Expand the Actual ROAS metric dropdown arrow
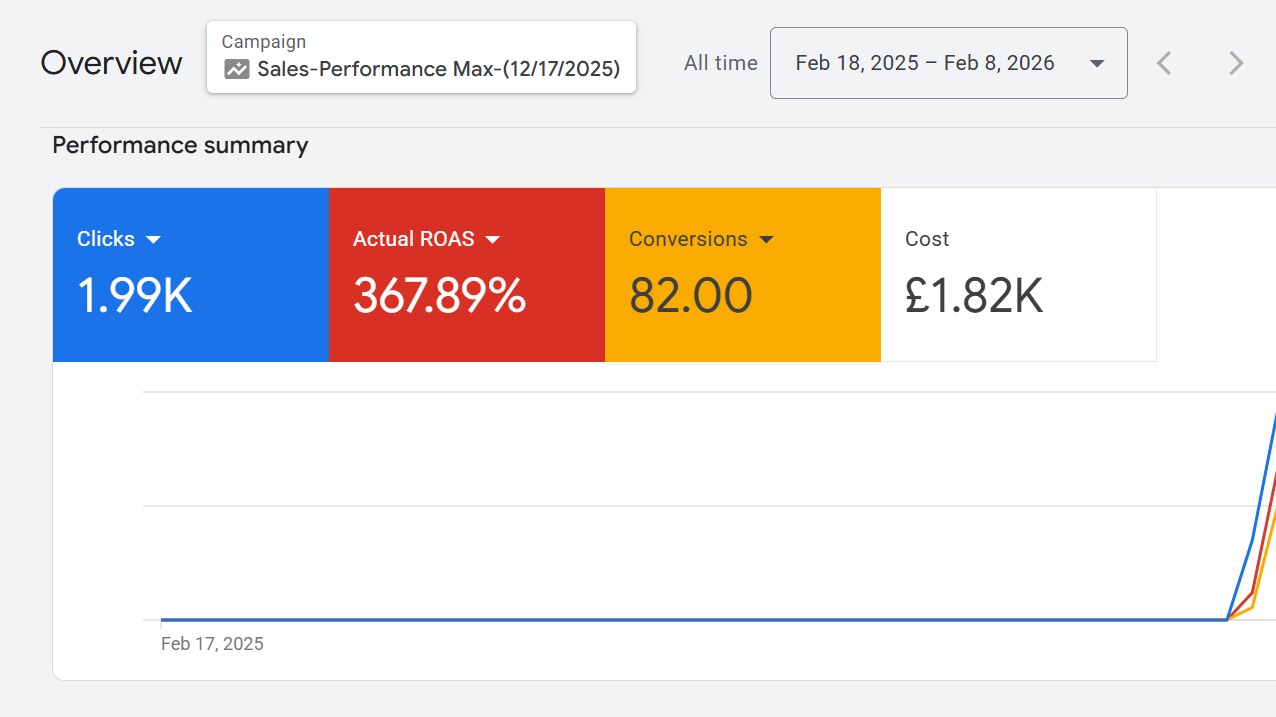The image size is (1276, 717). [492, 240]
